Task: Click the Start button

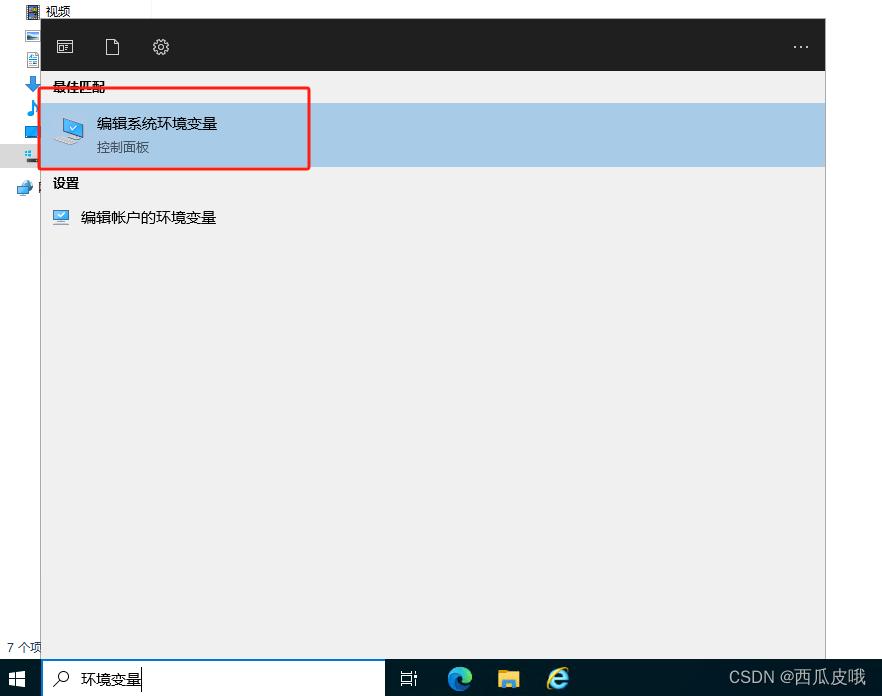Action: [16, 678]
